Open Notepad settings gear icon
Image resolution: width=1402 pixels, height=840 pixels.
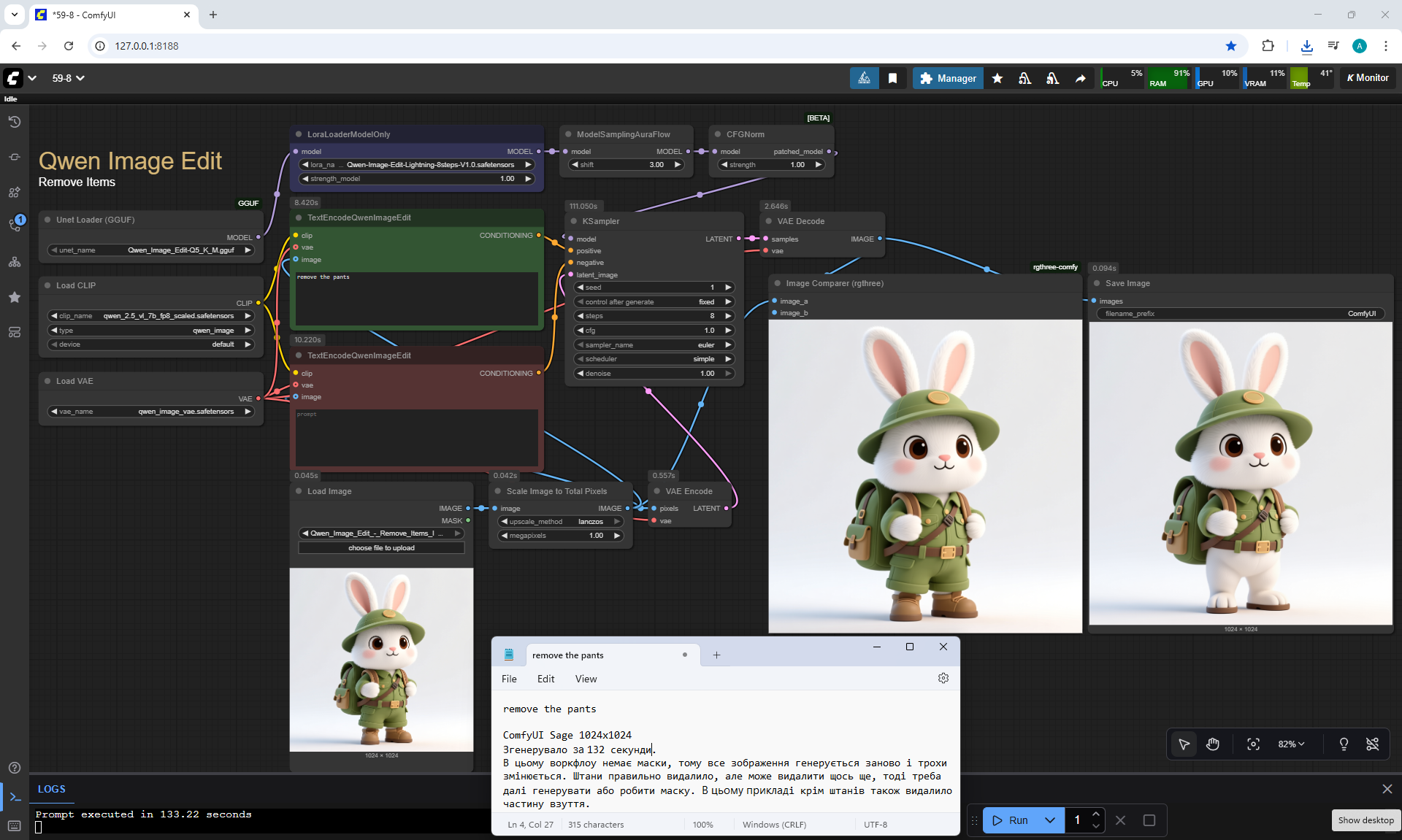click(x=943, y=678)
